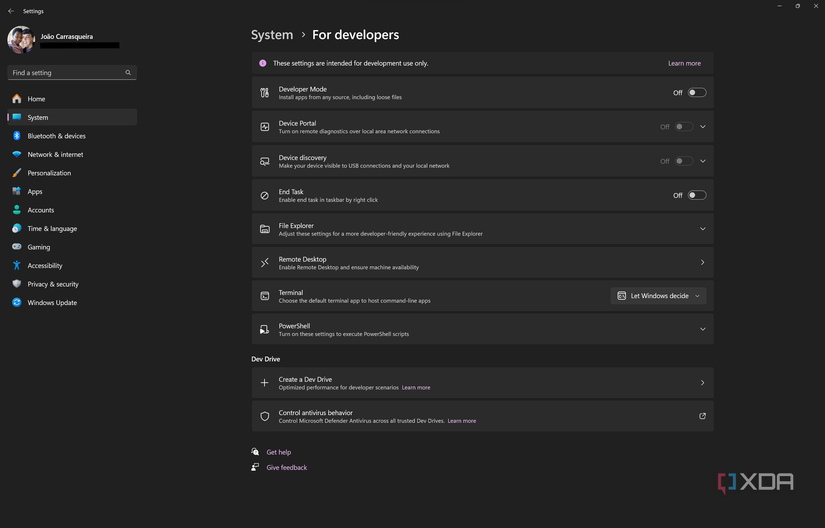Open Control antivirus behavior external link icon
The image size is (825, 528).
pos(702,416)
